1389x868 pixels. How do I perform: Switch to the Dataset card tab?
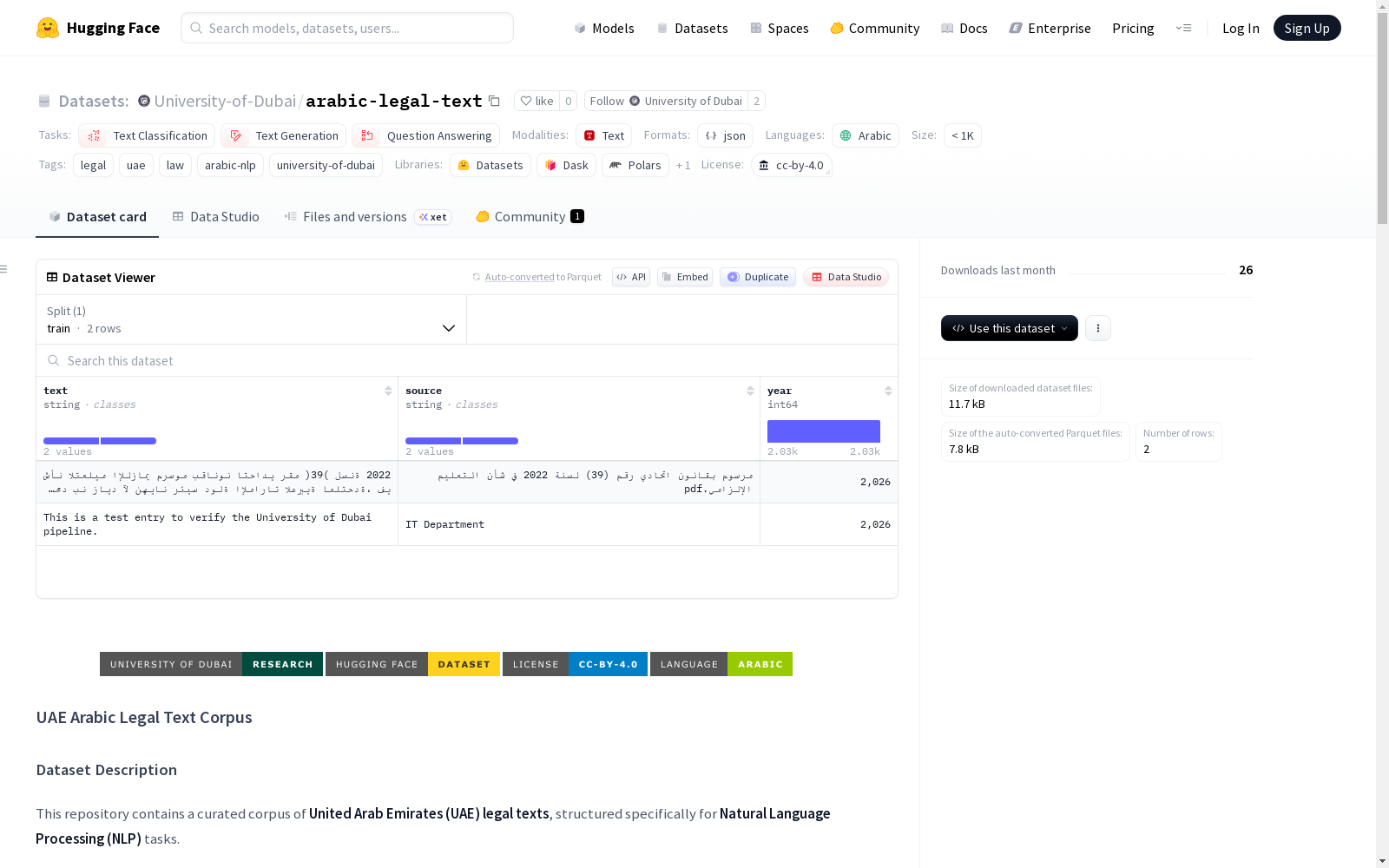tap(97, 217)
